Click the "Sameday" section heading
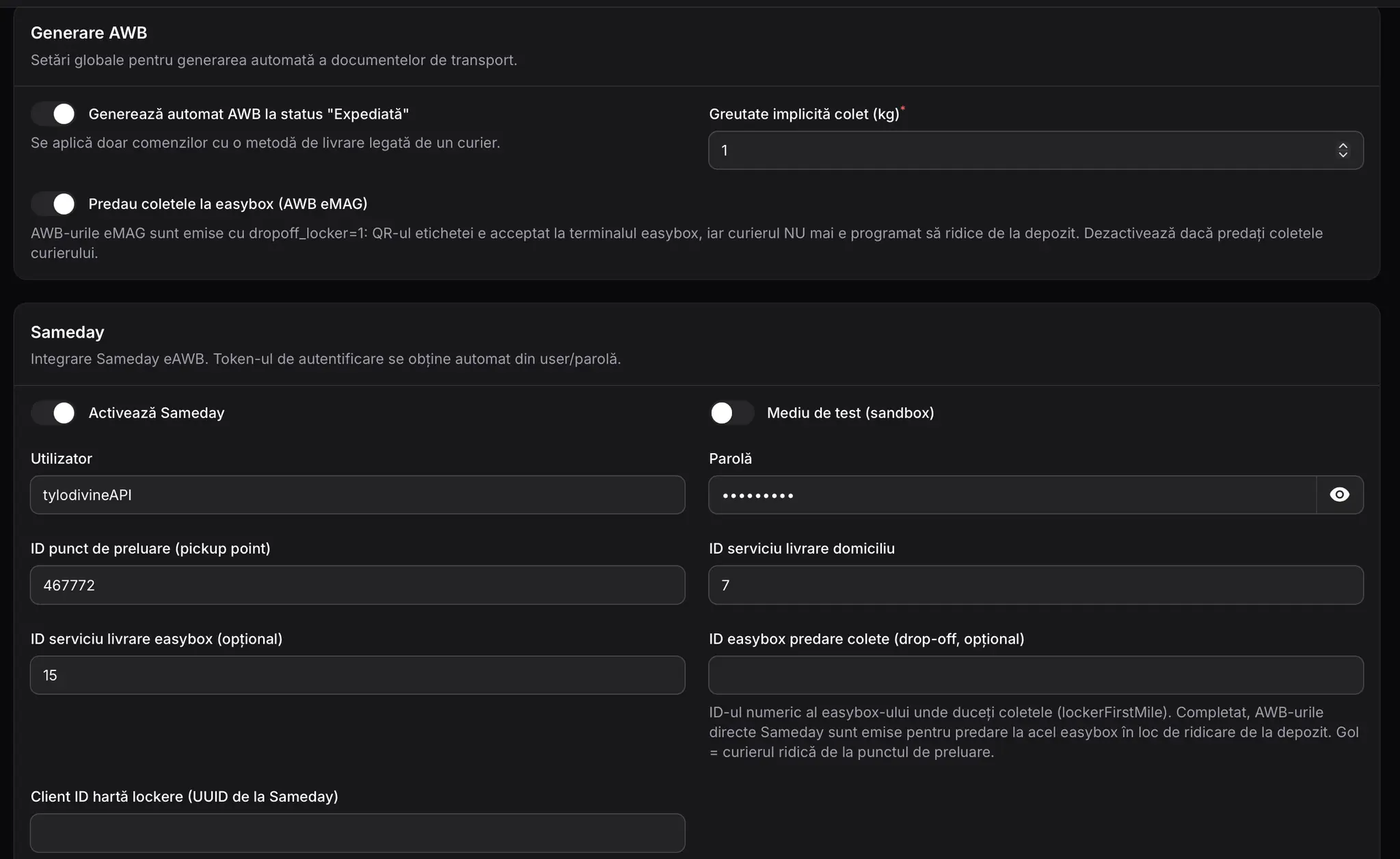This screenshot has height=859, width=1400. point(68,332)
